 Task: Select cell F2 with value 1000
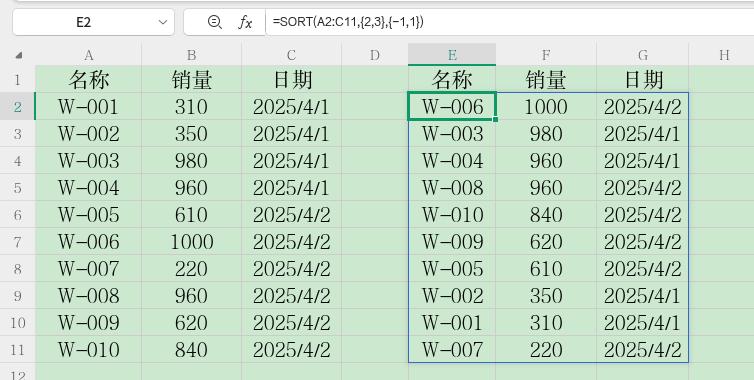[x=546, y=106]
